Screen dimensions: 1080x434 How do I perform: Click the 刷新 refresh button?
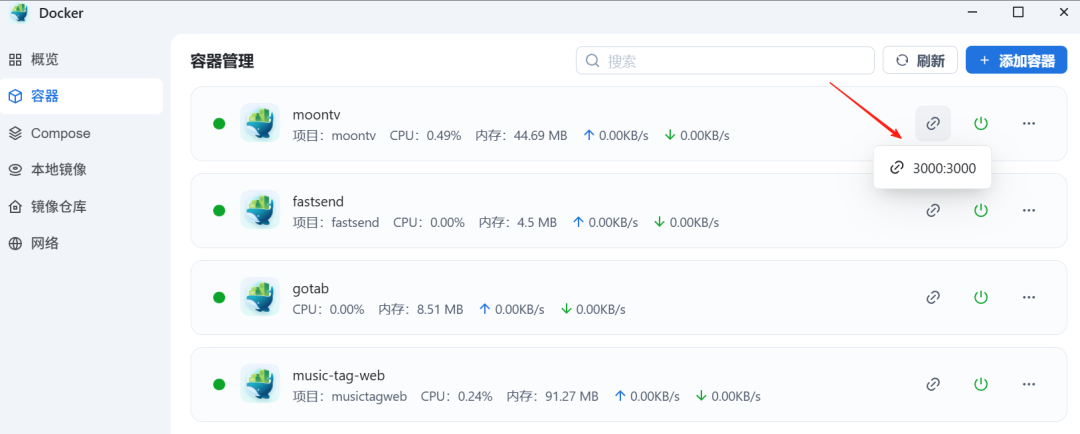point(920,61)
